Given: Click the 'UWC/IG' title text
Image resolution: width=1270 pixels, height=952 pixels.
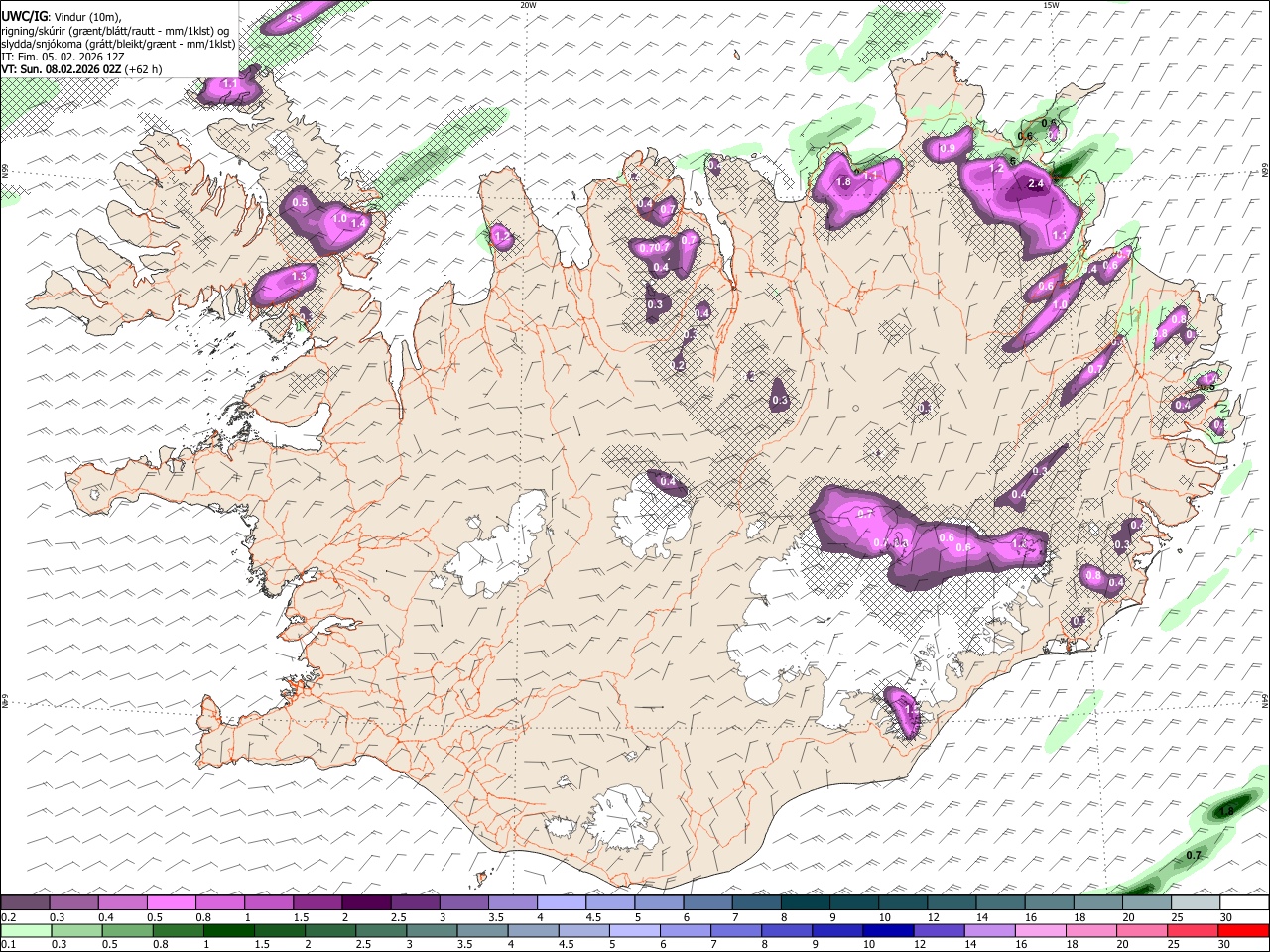Looking at the screenshot, I should [25, 16].
